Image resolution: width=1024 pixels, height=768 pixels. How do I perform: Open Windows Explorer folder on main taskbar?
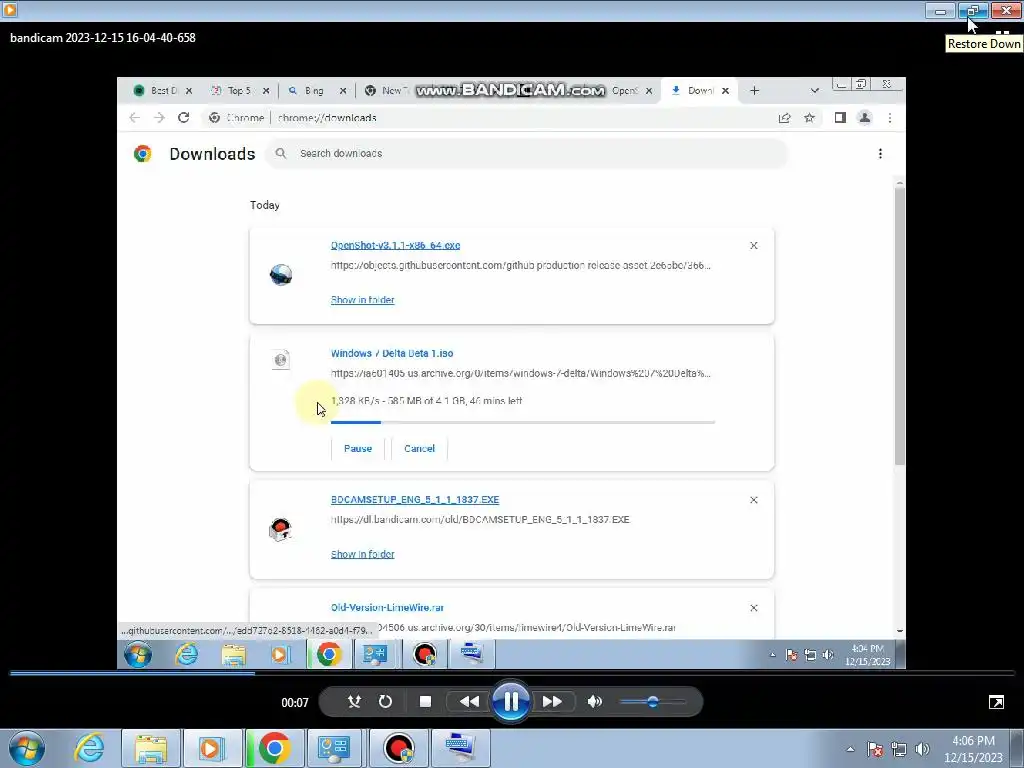coord(150,748)
